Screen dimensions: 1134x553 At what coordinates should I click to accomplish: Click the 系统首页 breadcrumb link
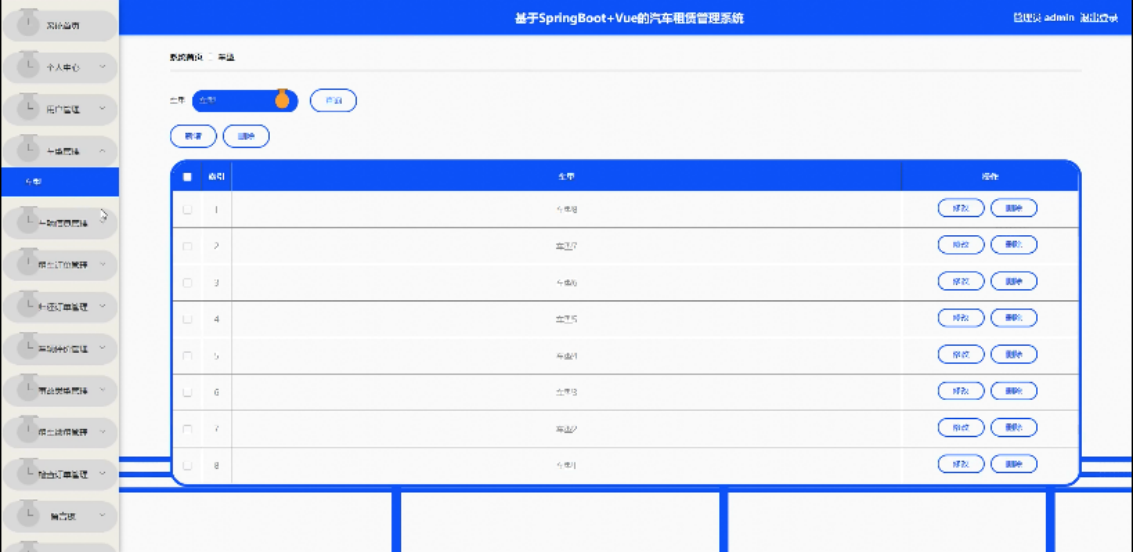tap(186, 57)
